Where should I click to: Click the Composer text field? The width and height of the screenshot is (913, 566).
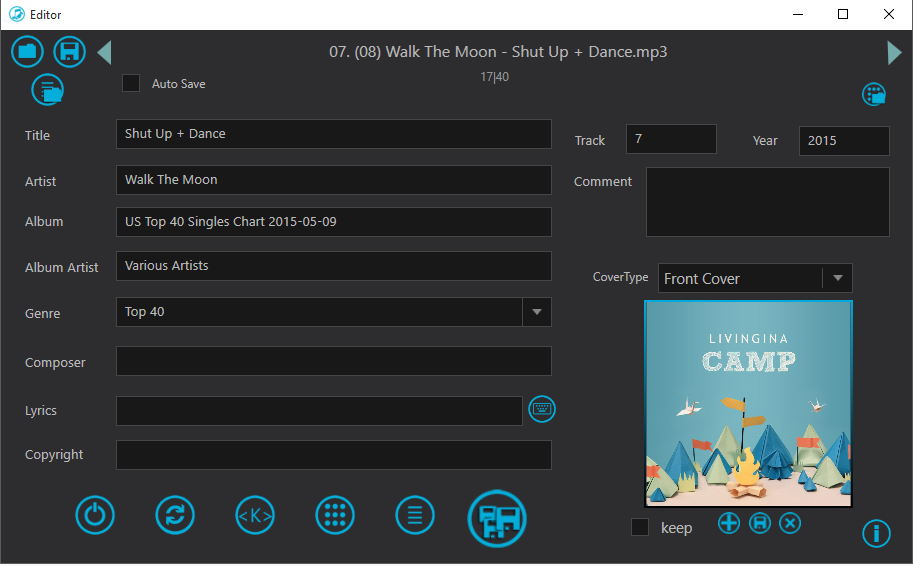(333, 361)
